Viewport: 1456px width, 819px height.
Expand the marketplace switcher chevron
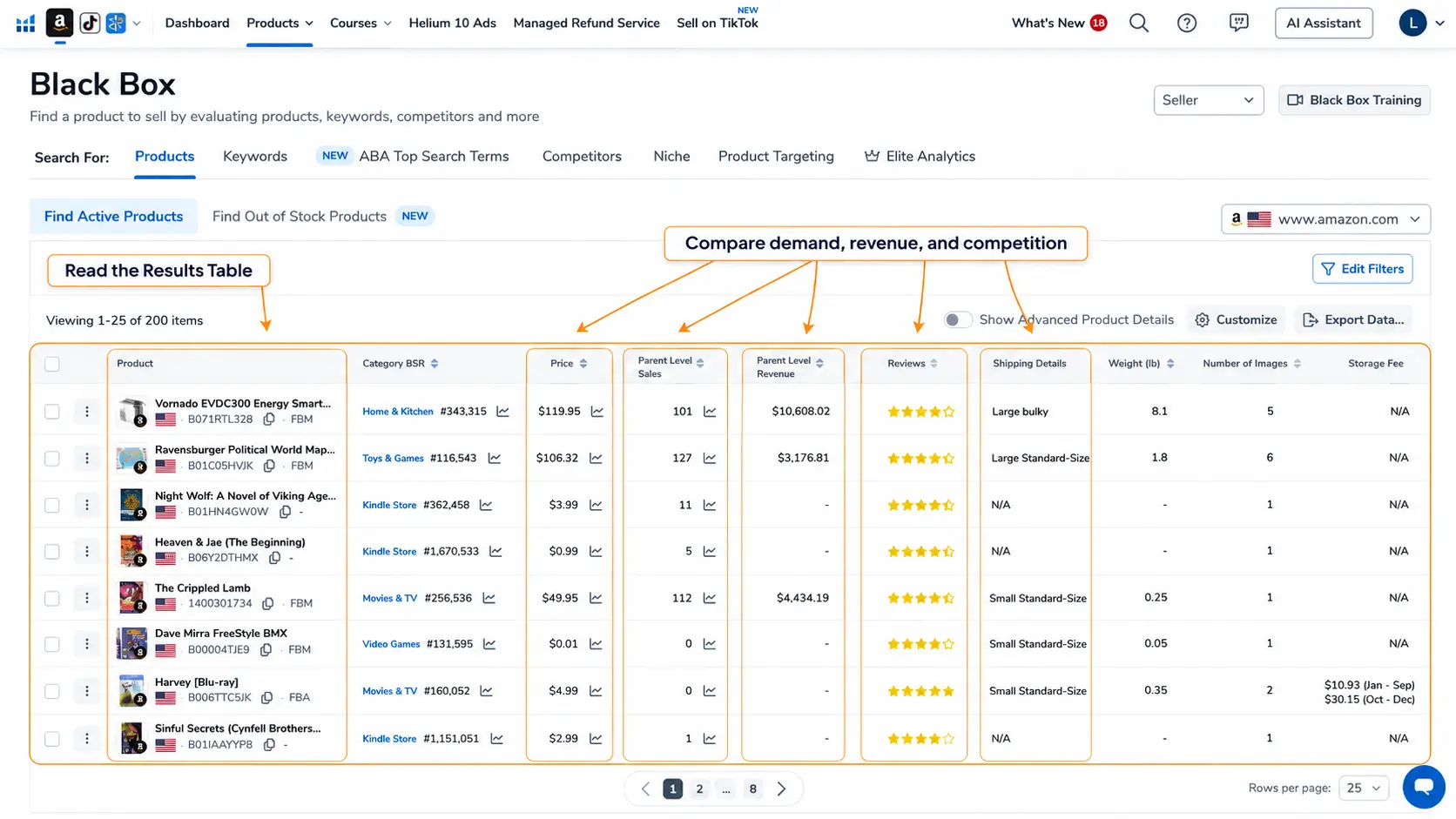137,23
